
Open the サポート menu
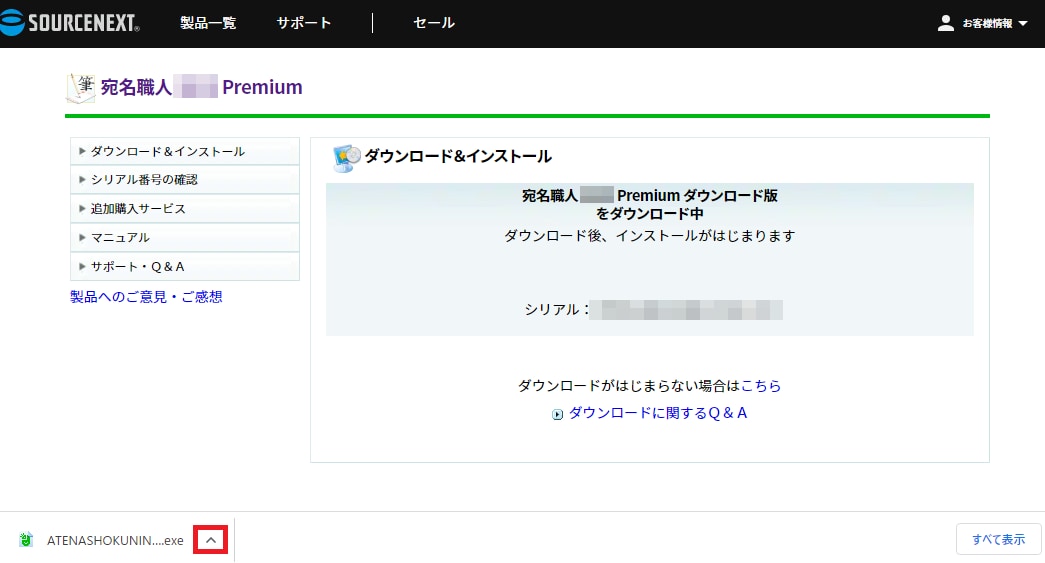(304, 23)
